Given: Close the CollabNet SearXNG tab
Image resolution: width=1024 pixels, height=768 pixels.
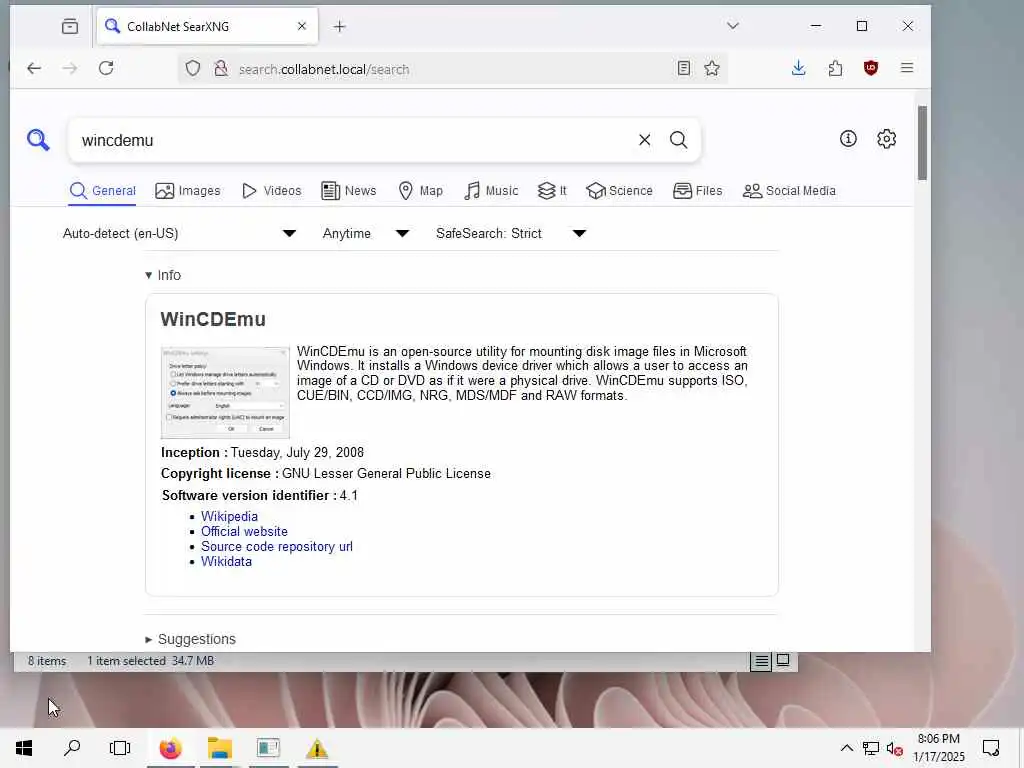Looking at the screenshot, I should [302, 26].
